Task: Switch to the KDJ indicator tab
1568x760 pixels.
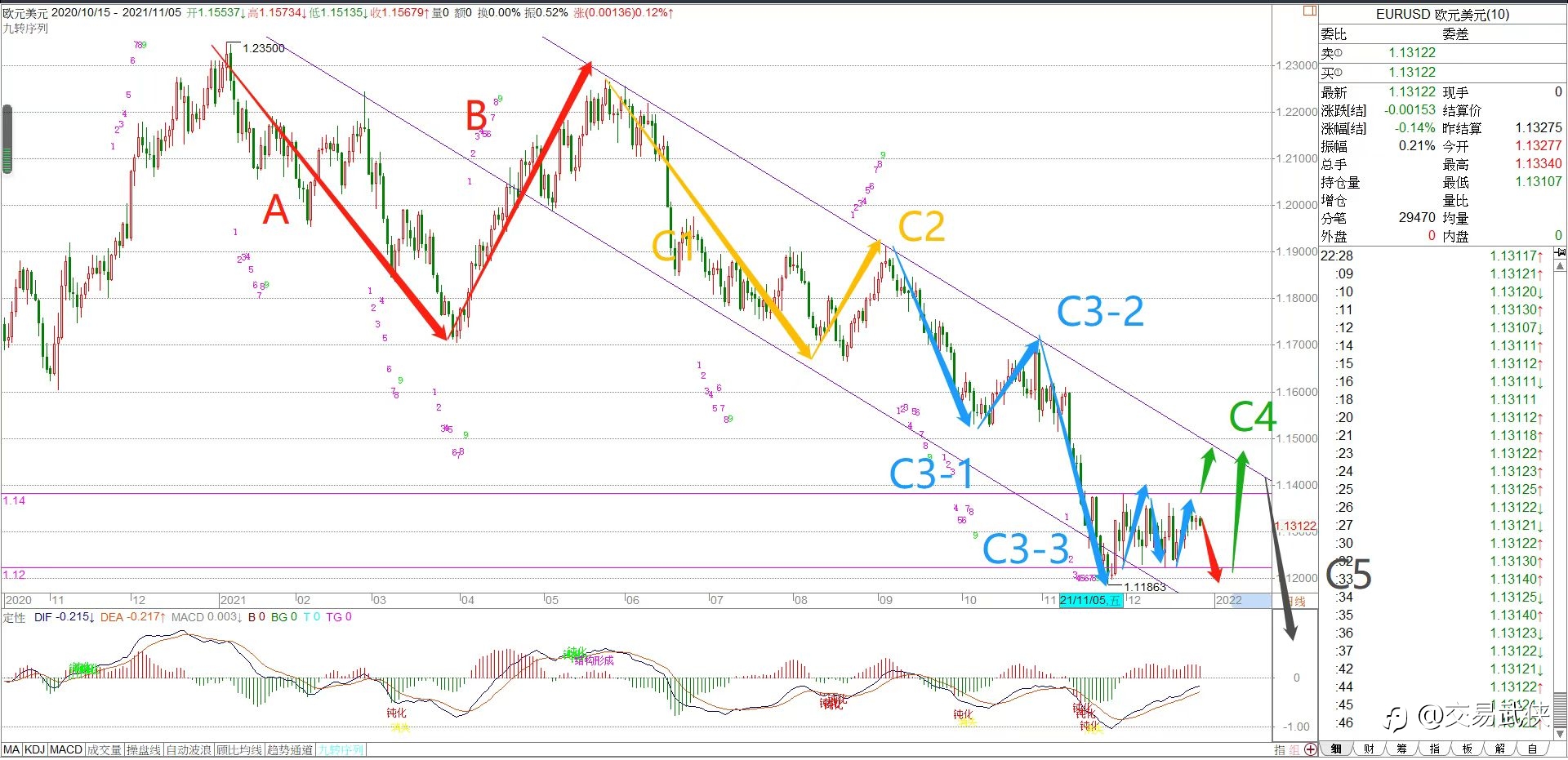Action: 34,749
